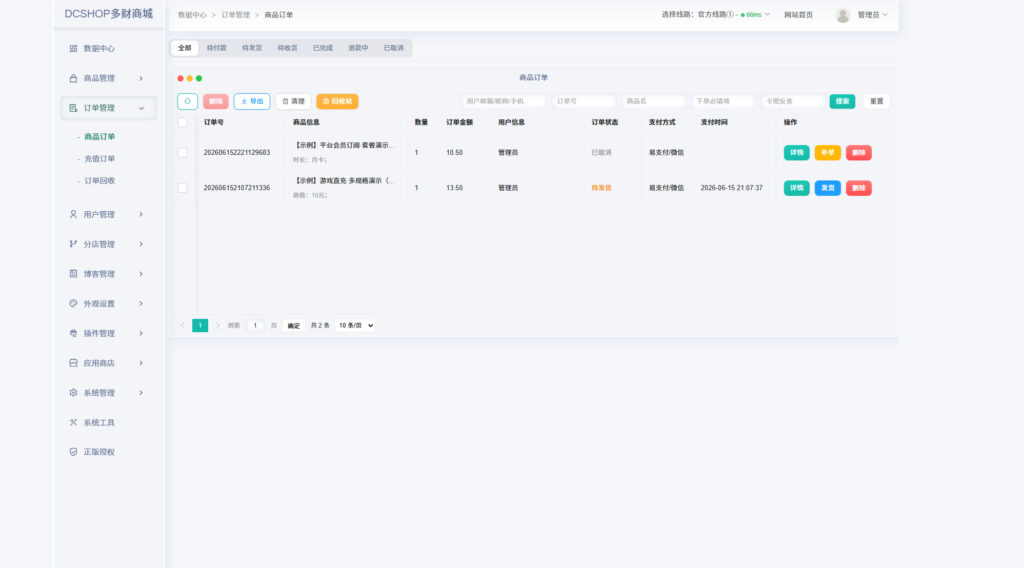Switch to the 已取消 tab
Viewport: 1024px width, 568px height.
tap(393, 48)
